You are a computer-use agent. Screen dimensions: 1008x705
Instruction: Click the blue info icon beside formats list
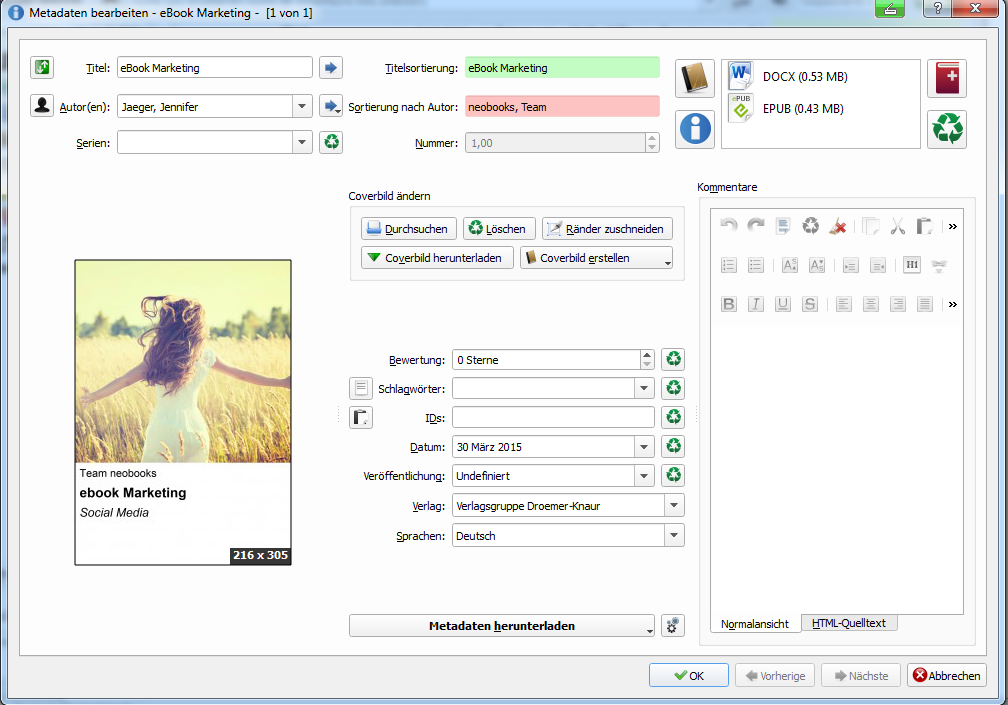(x=695, y=129)
